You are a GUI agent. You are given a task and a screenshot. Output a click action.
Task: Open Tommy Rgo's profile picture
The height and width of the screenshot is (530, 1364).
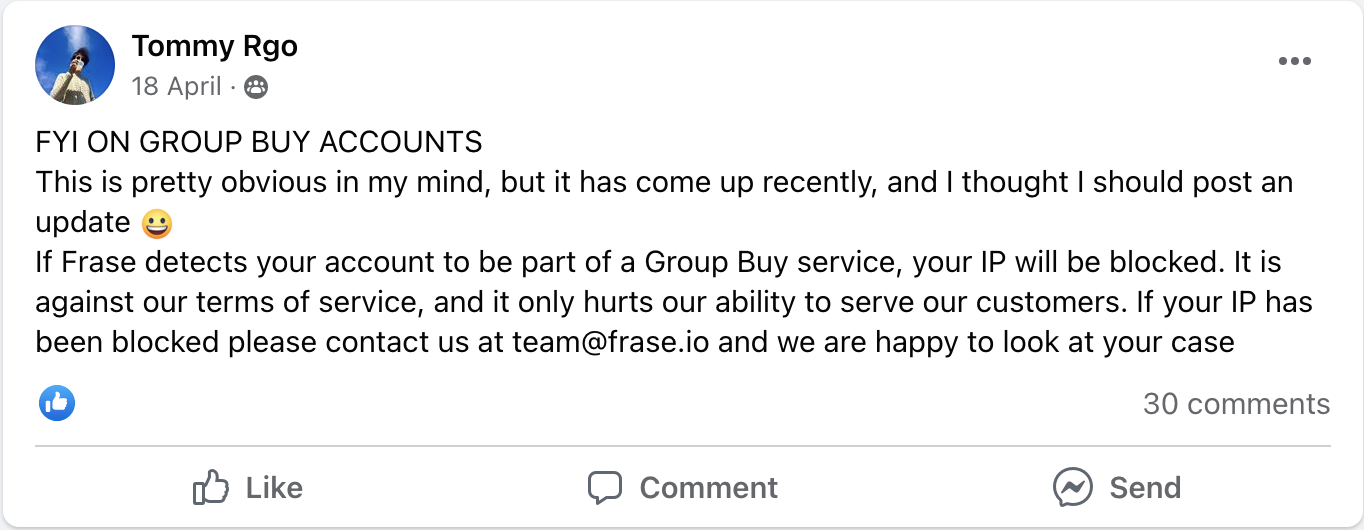(x=74, y=65)
